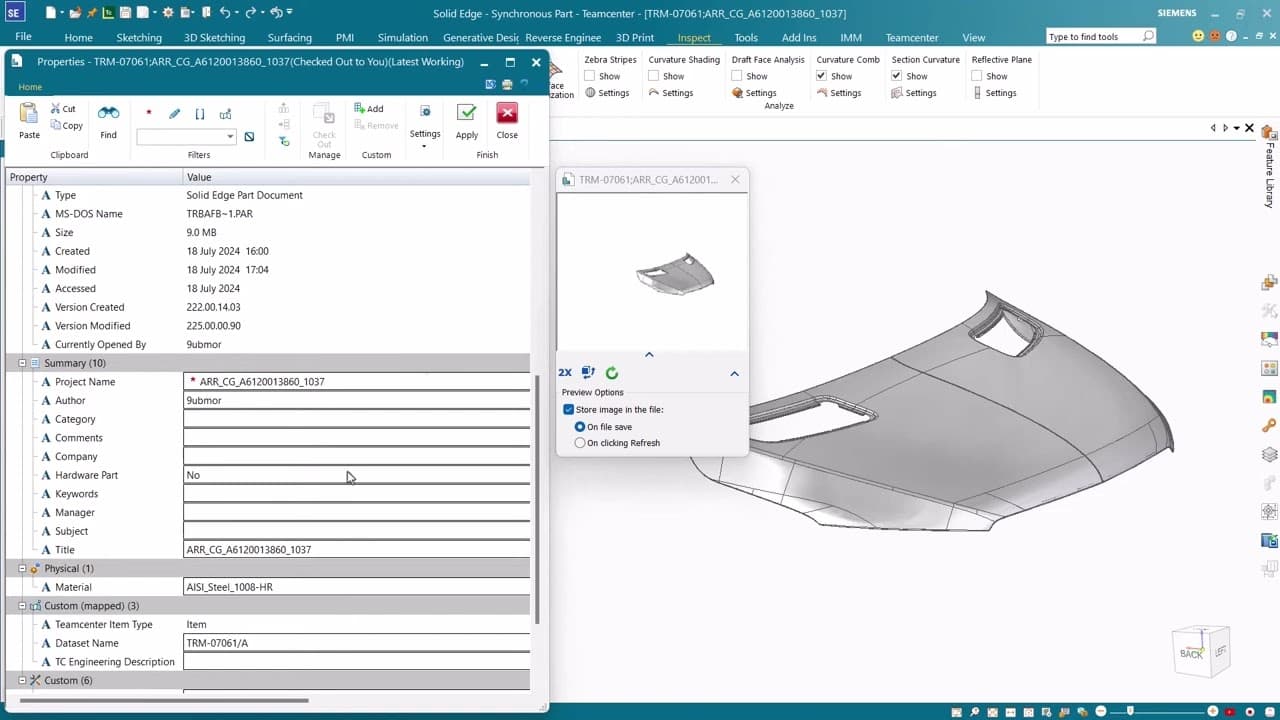Open the document window list dropdown arrow
The image size is (1280, 720).
tap(1237, 128)
